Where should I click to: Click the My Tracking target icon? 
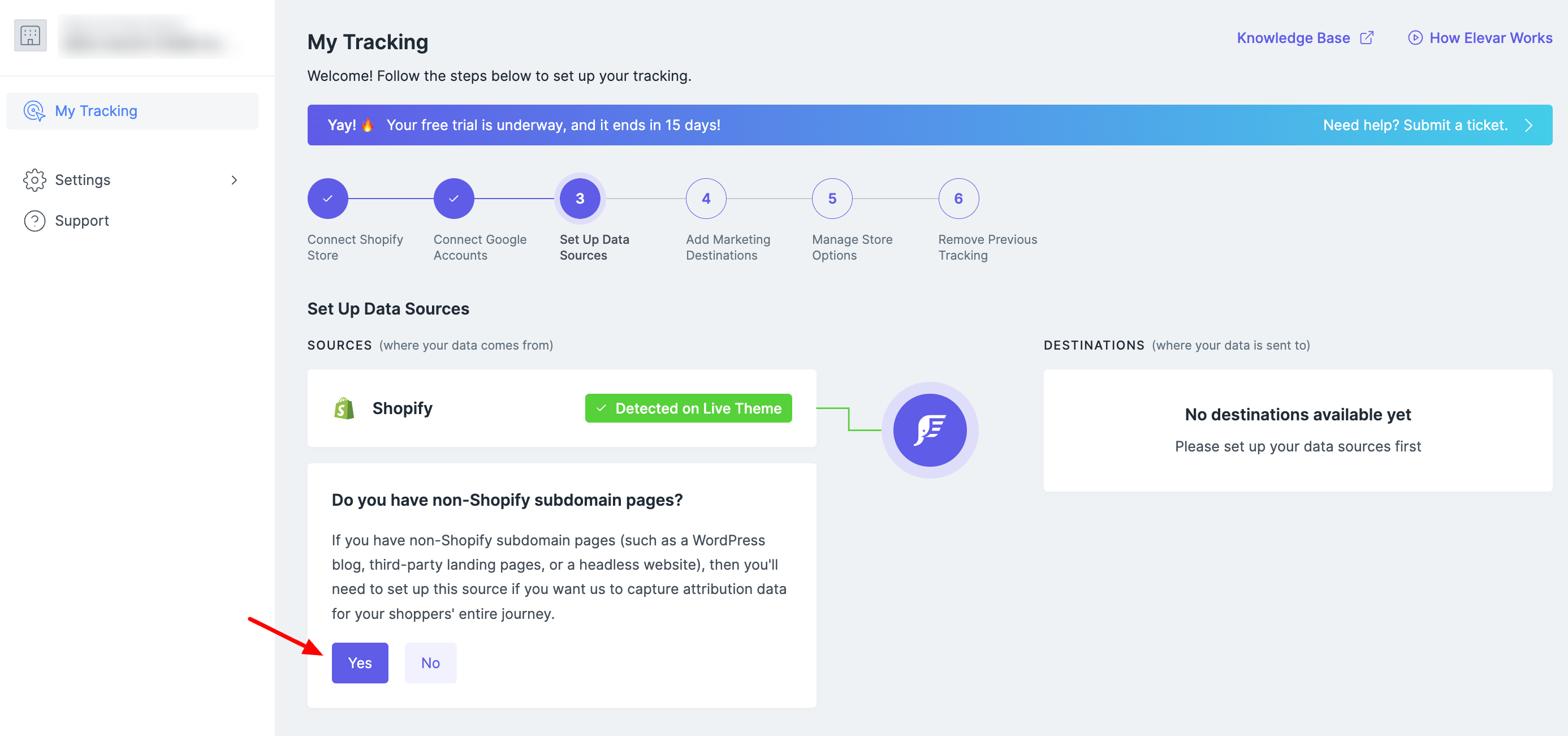coord(34,111)
